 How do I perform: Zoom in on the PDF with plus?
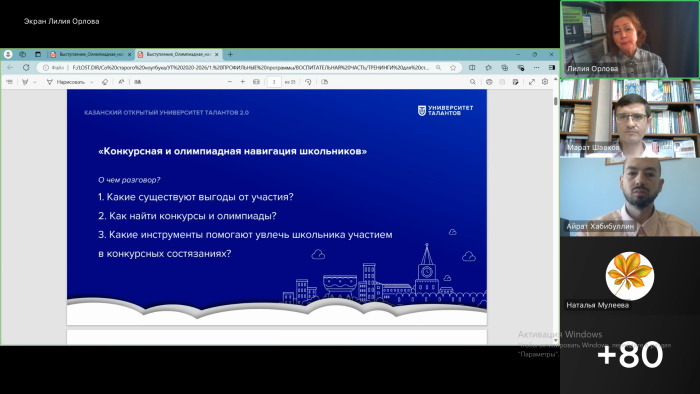click(x=243, y=82)
